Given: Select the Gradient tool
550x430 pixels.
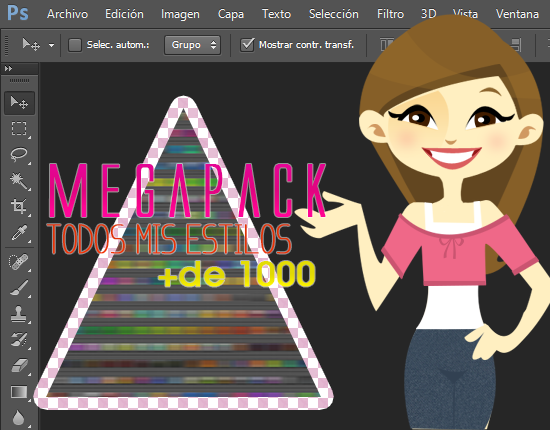Looking at the screenshot, I should coord(19,392).
